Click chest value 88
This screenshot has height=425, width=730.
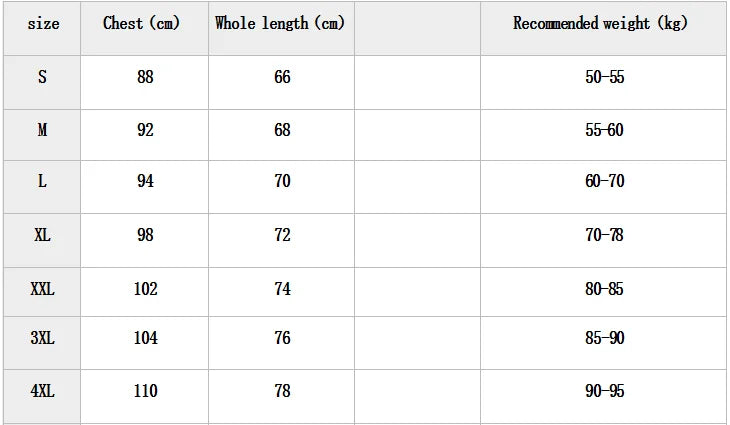pos(145,77)
